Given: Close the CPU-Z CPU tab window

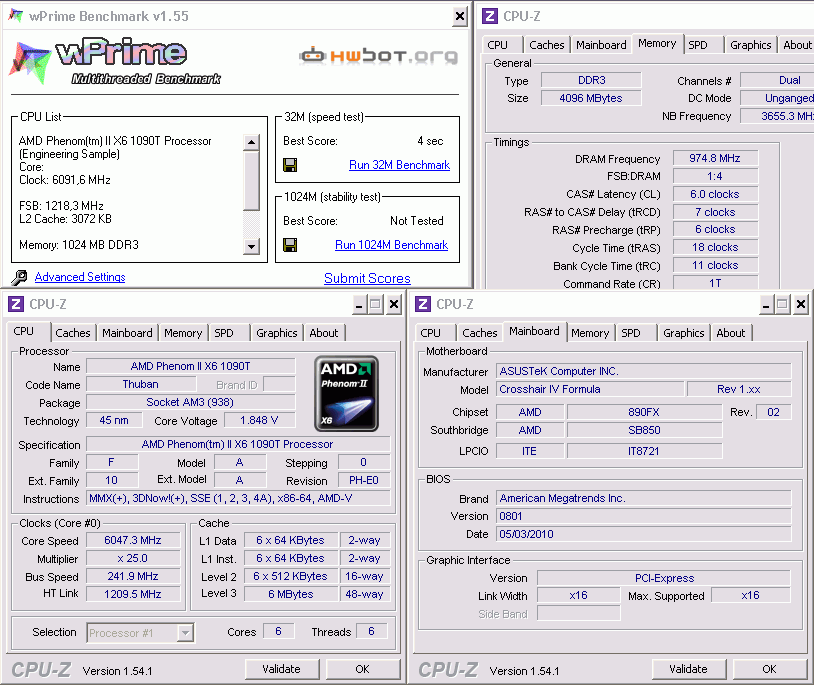Looking at the screenshot, I should pyautogui.click(x=394, y=305).
